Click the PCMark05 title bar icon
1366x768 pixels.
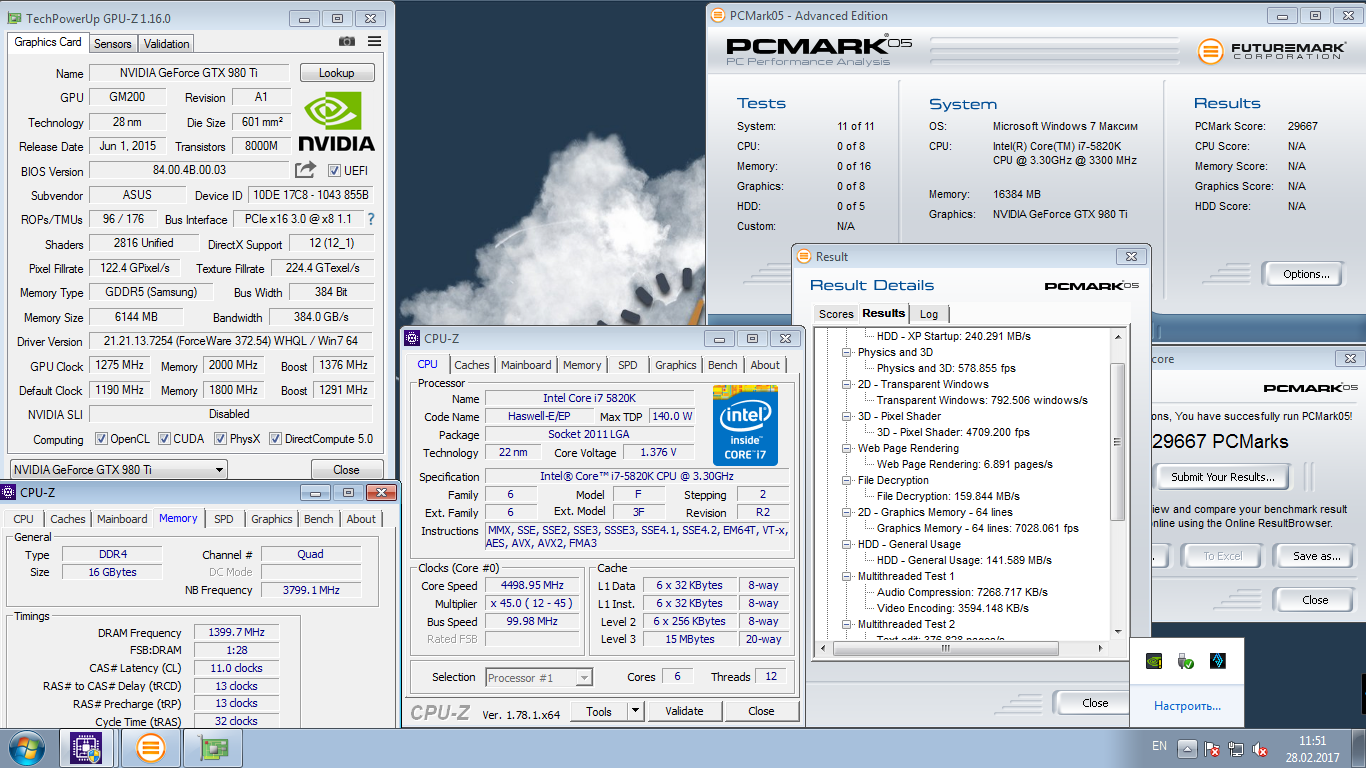[718, 15]
